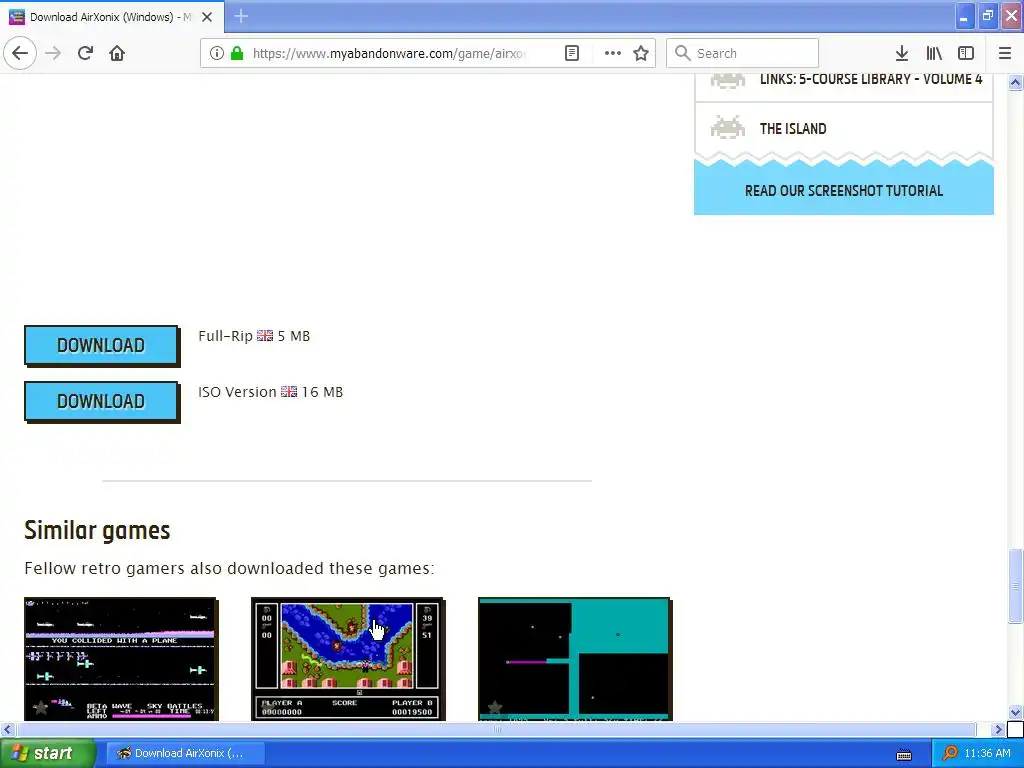Click the vertical scrollbar up arrow

pos(1015,82)
